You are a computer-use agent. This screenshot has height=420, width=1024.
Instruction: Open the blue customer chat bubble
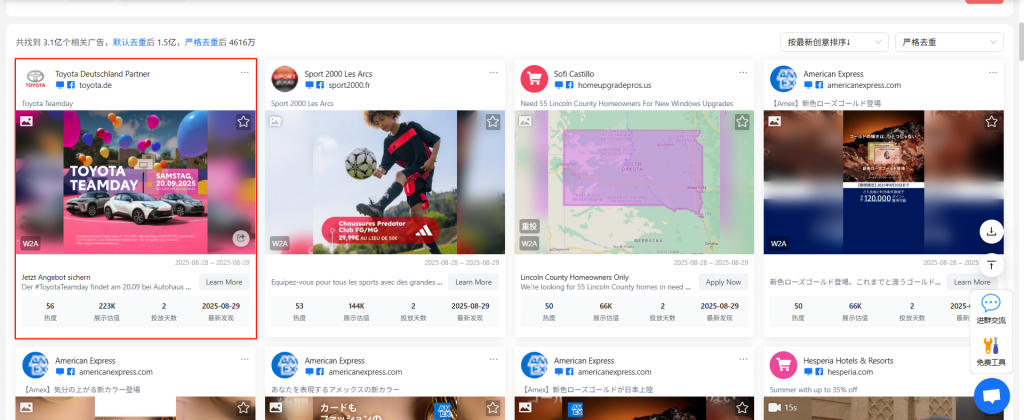point(991,396)
